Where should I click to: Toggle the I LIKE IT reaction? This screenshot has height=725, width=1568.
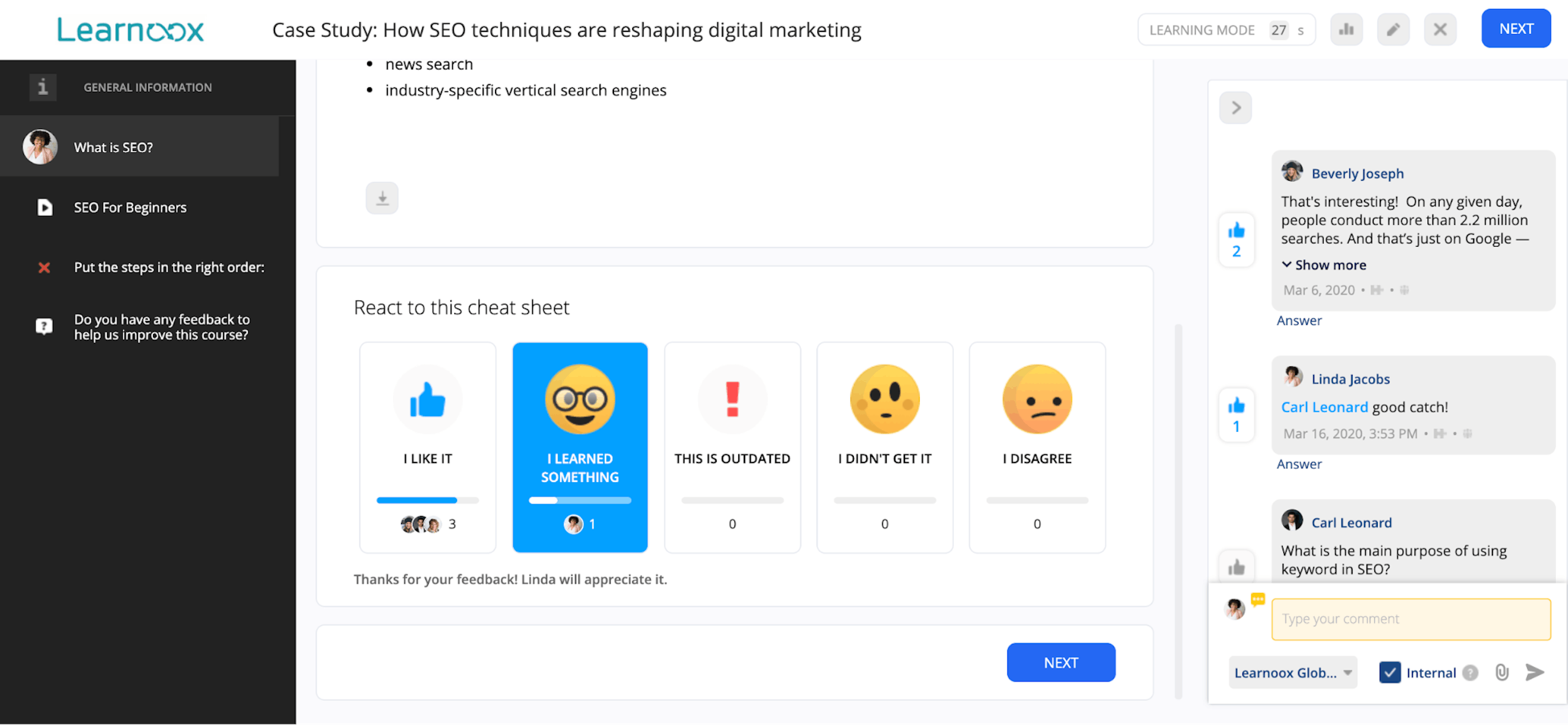pos(428,447)
